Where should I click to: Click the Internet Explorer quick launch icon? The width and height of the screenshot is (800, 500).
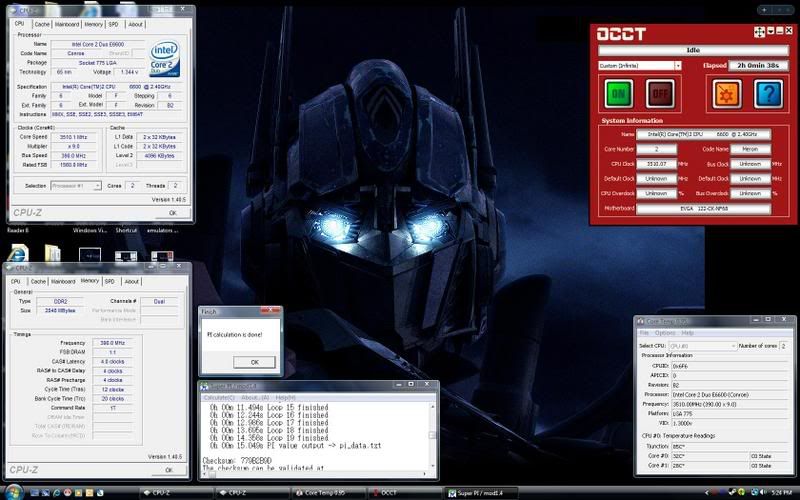pyautogui.click(x=57, y=493)
